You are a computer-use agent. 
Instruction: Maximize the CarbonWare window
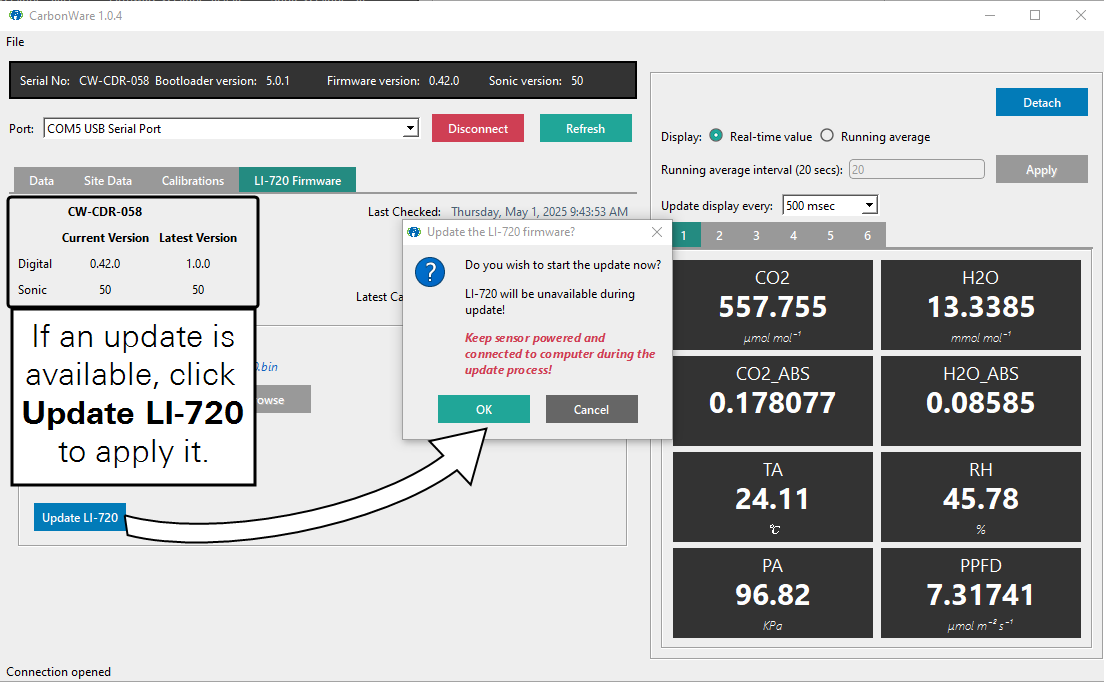(1035, 15)
